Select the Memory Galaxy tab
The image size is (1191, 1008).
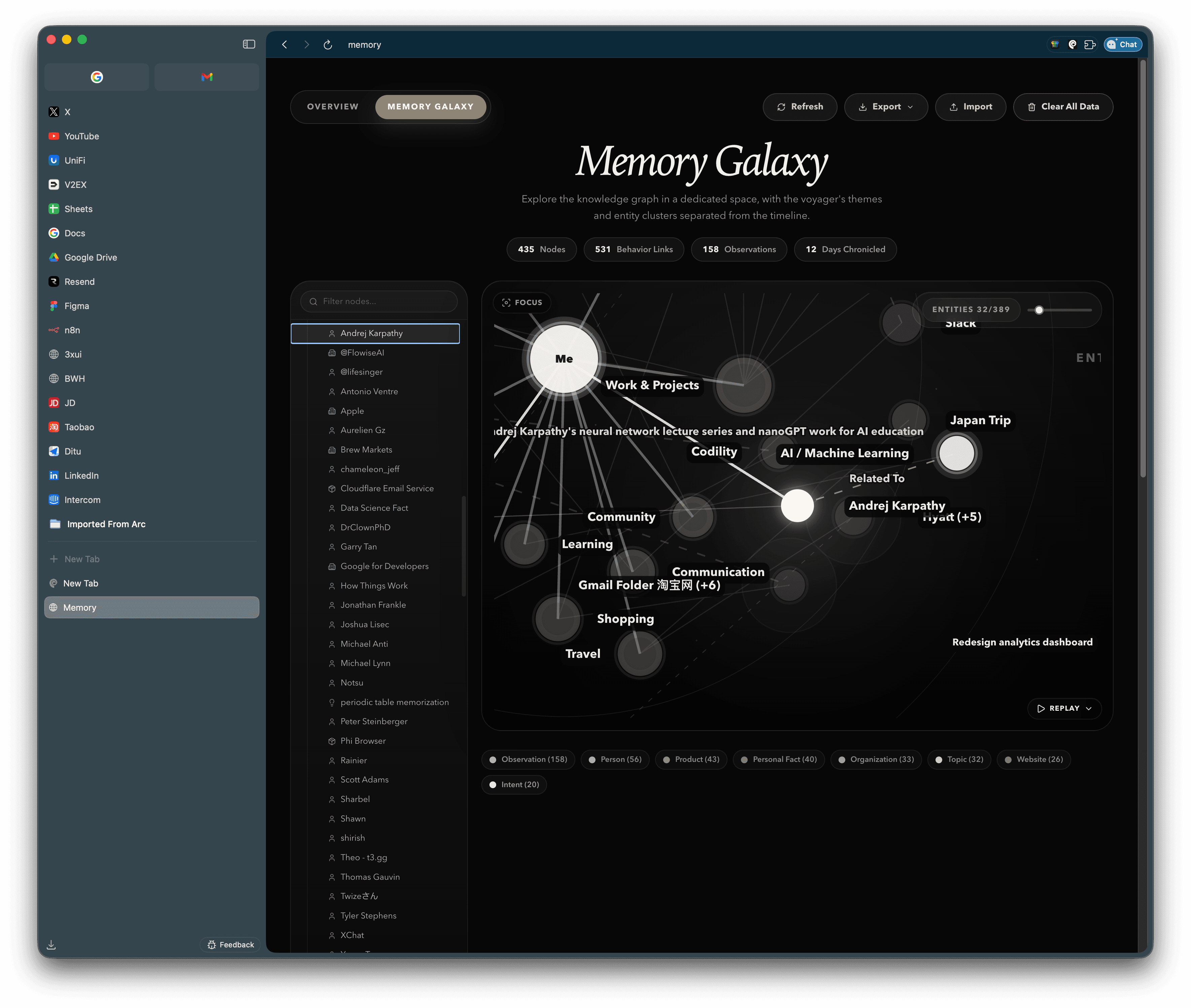pyautogui.click(x=430, y=107)
